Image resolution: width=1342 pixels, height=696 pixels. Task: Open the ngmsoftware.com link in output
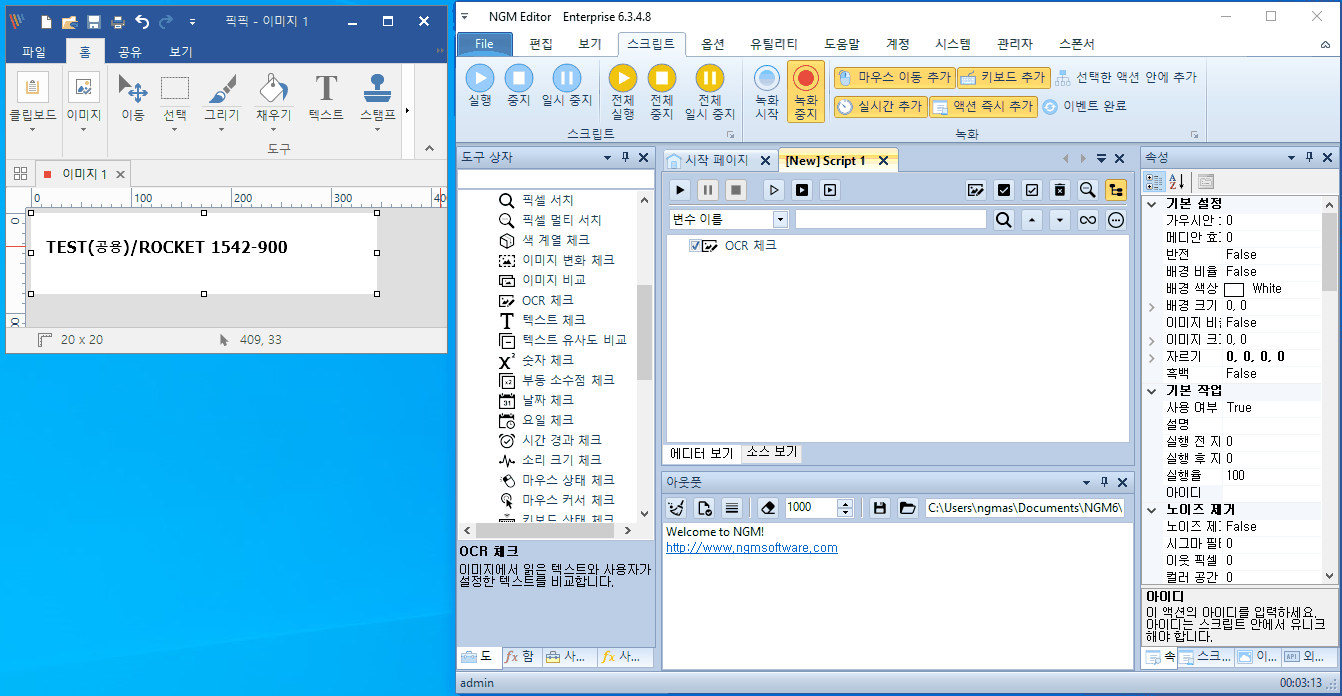pyautogui.click(x=752, y=548)
